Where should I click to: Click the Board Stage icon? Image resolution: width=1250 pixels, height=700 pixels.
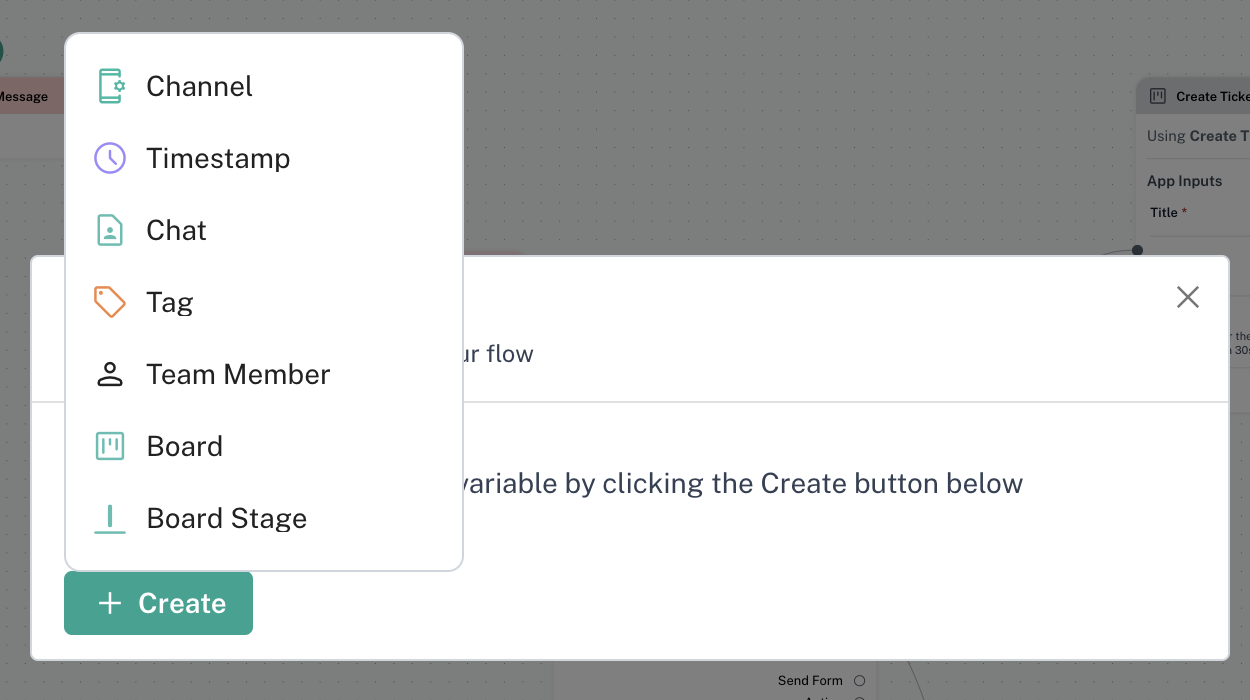[x=110, y=518]
